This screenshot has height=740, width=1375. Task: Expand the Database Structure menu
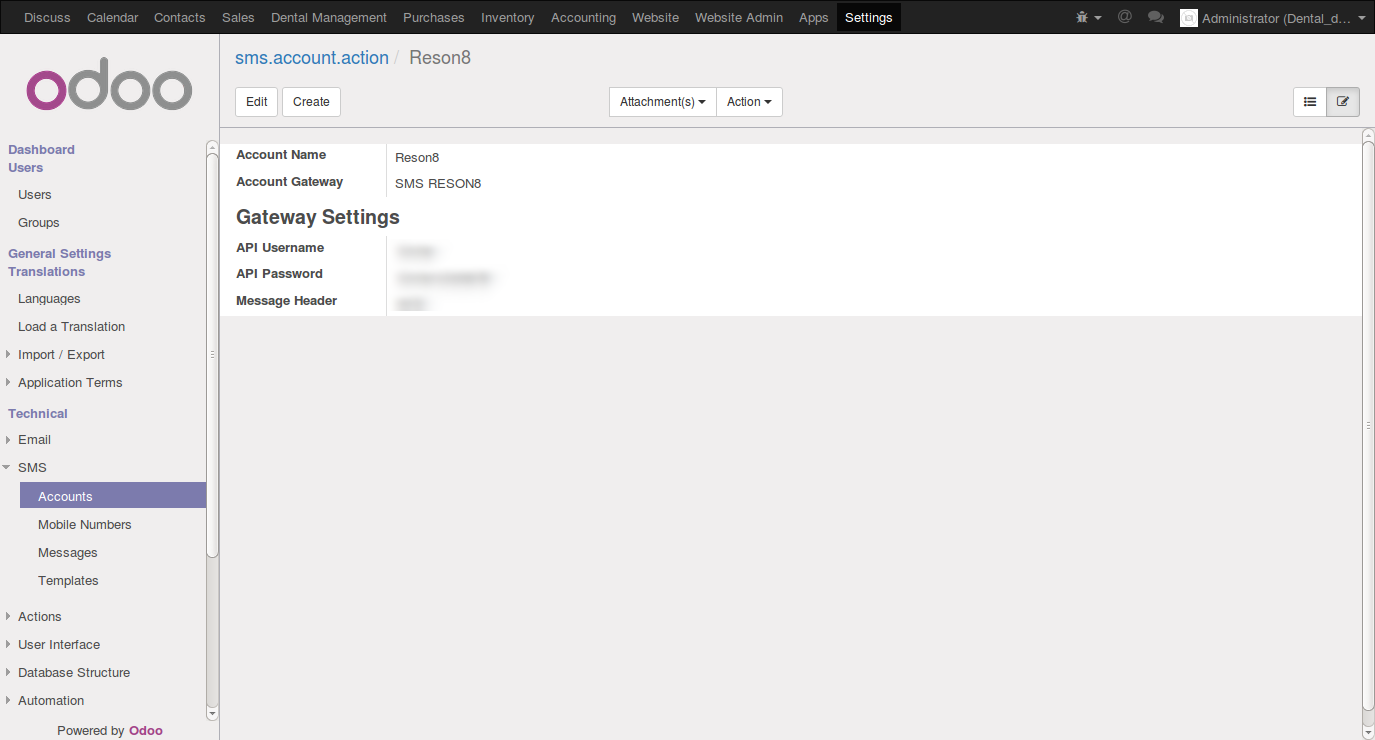pos(74,673)
